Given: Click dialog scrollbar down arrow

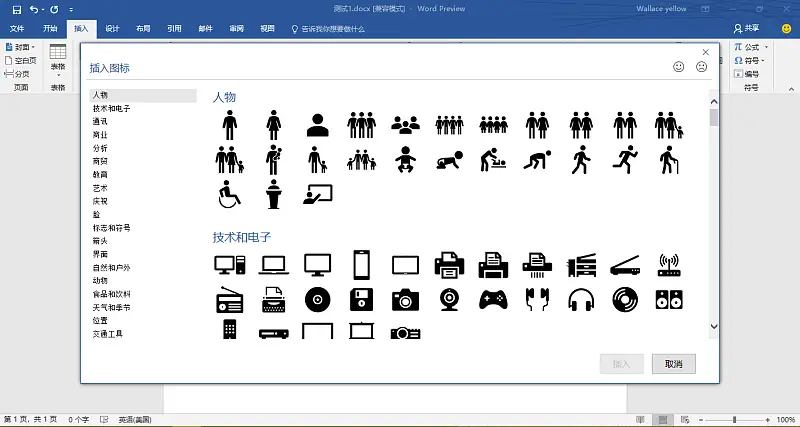Looking at the screenshot, I should [x=714, y=326].
